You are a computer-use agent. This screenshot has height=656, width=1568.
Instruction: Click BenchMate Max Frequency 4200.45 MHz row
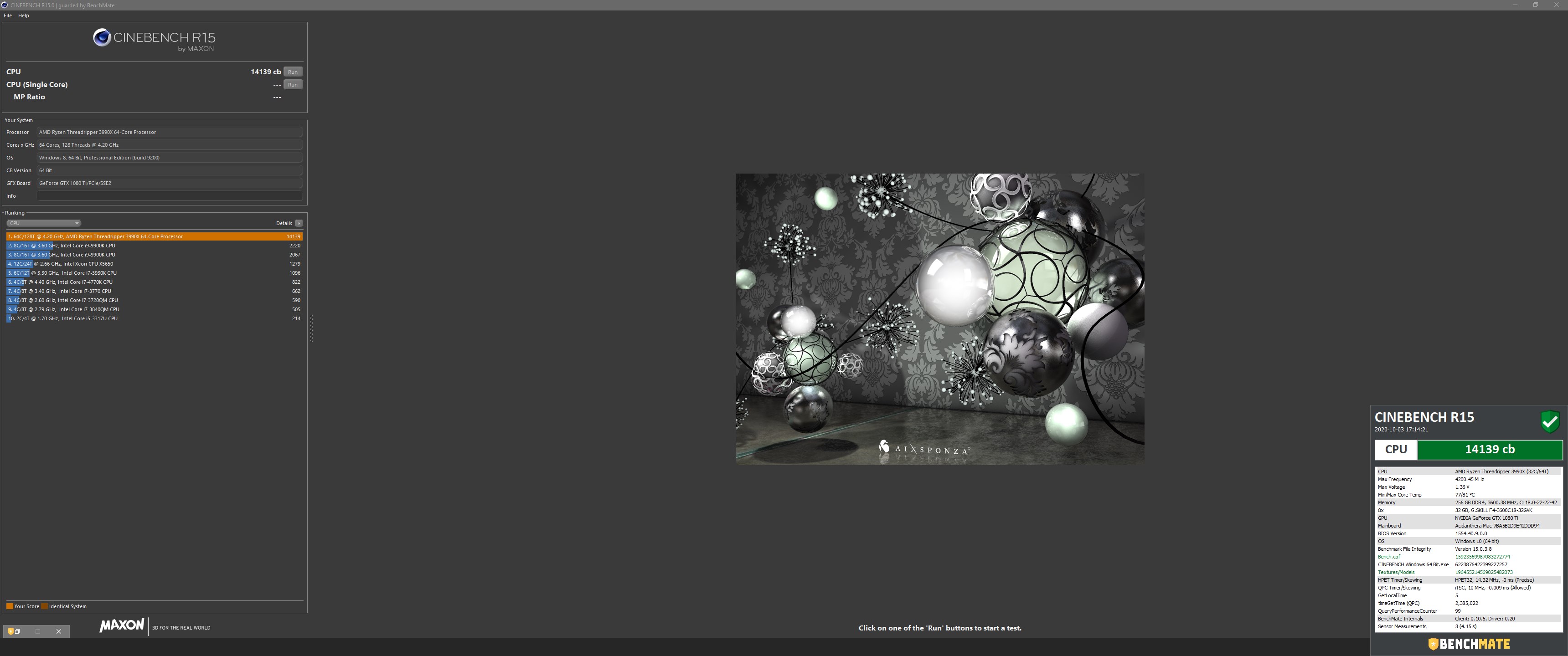pos(1468,480)
